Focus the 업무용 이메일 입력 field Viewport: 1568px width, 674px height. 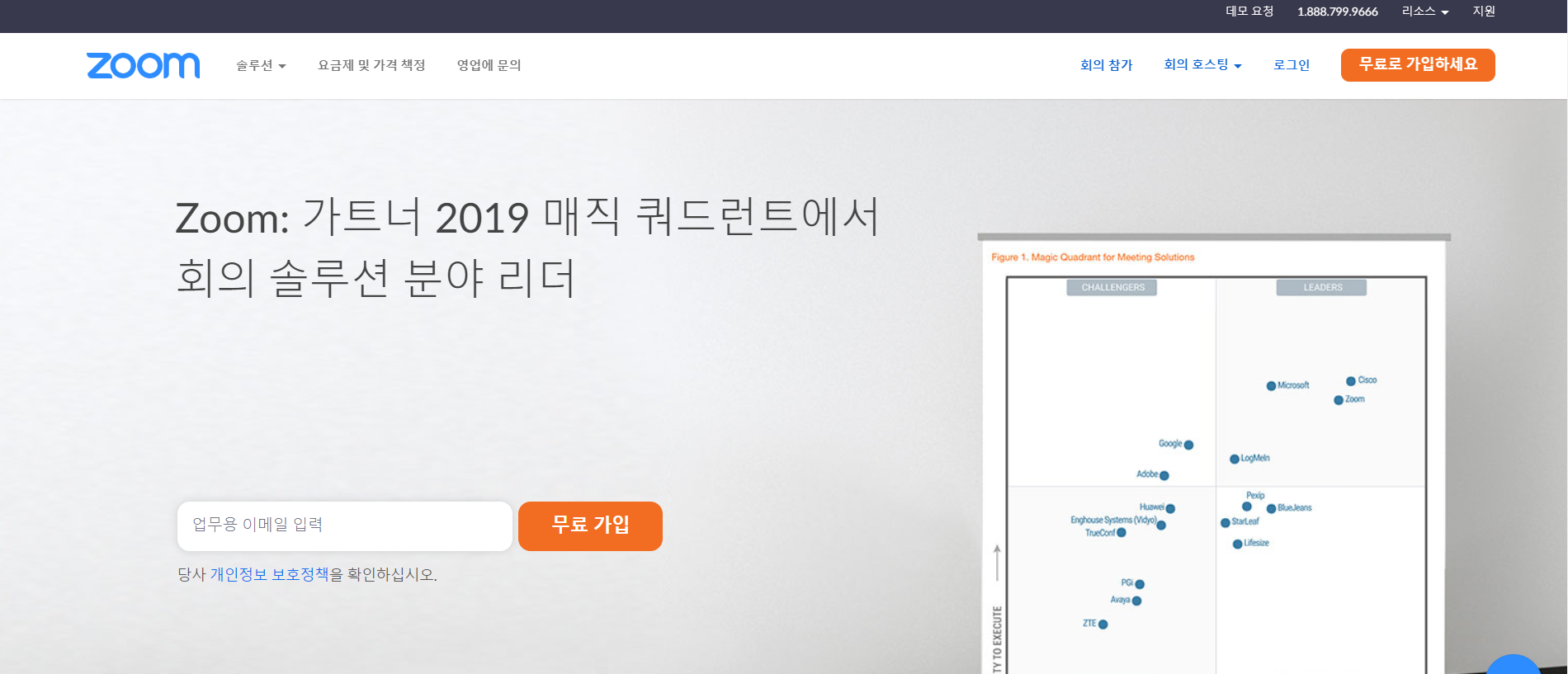coord(345,526)
